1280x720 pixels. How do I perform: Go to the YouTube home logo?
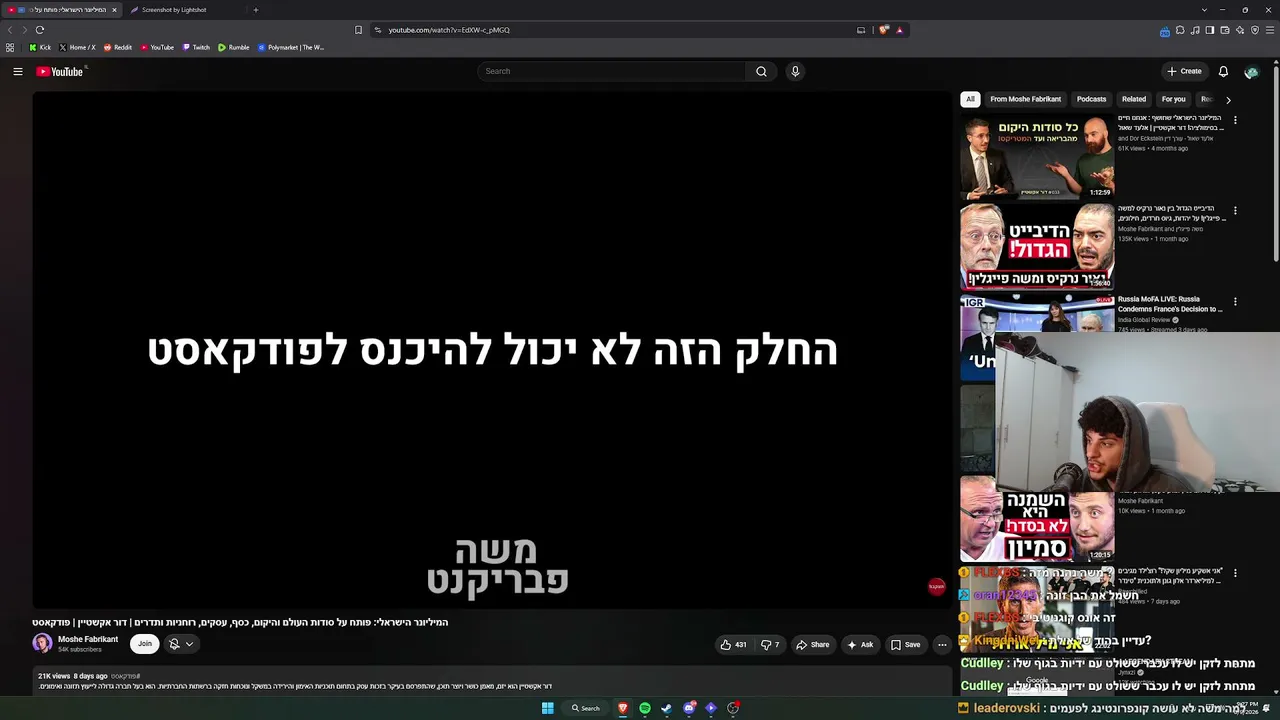(60, 71)
